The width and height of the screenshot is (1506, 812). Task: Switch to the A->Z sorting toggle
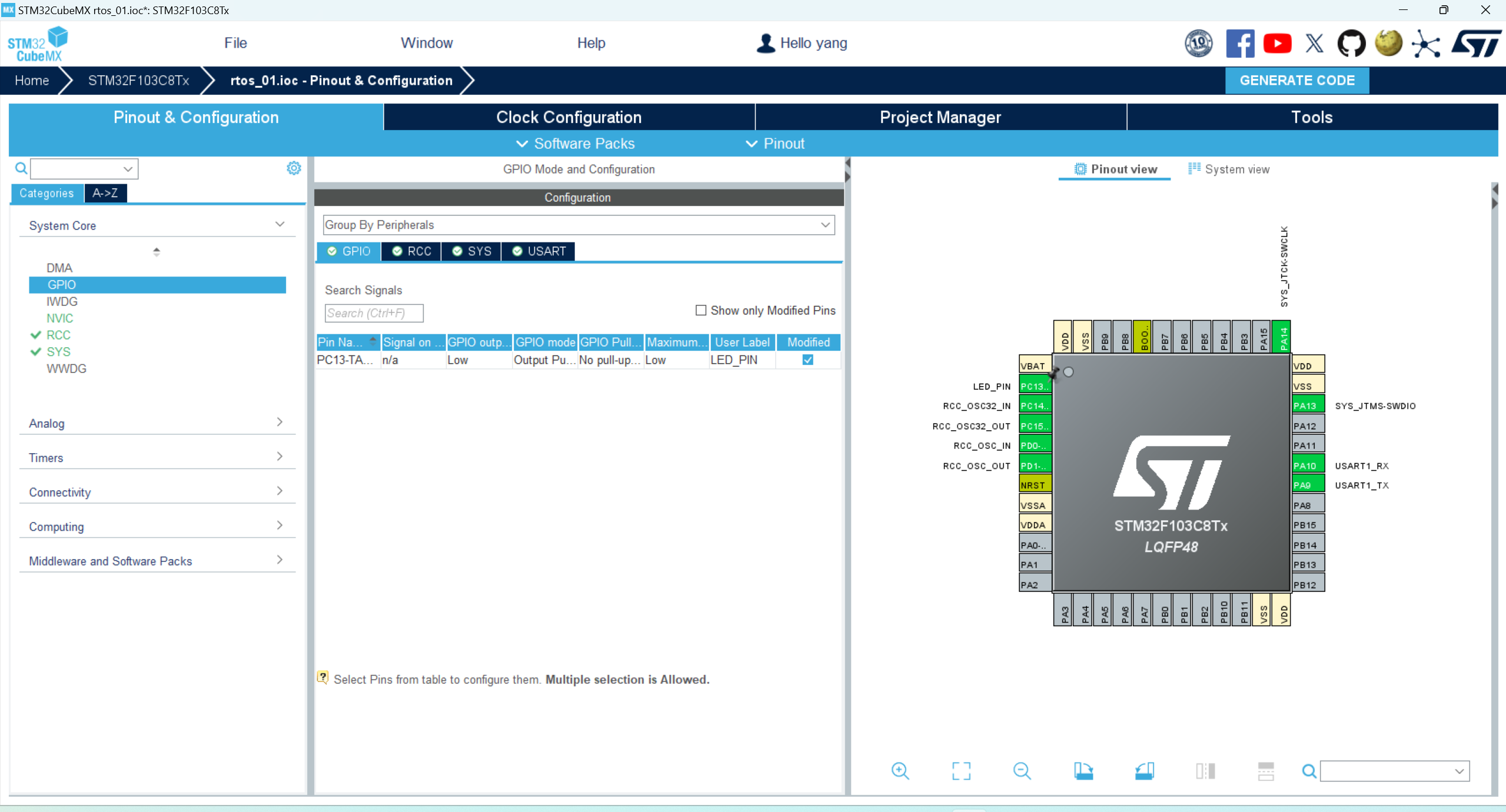pos(105,193)
